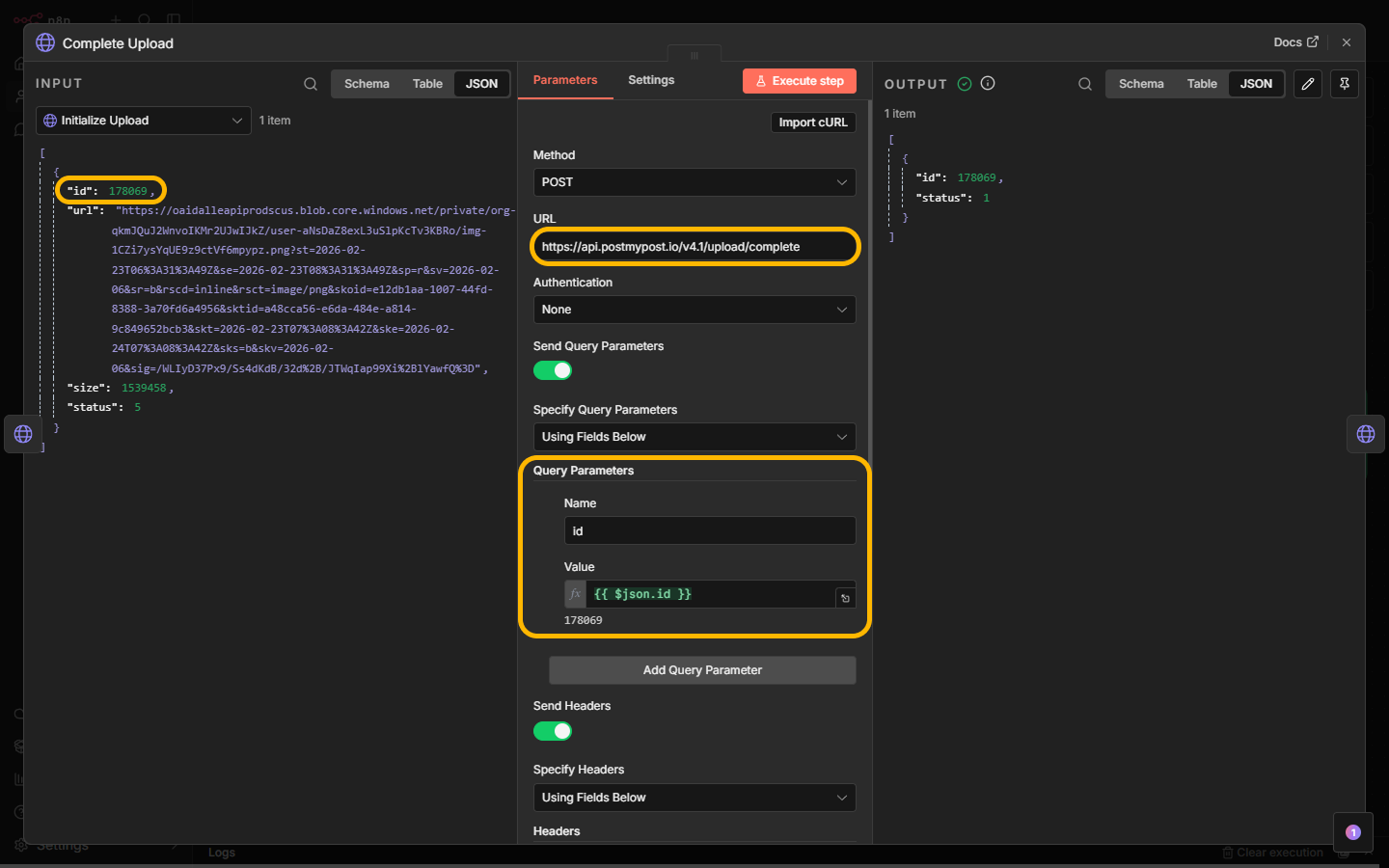The height and width of the screenshot is (868, 1389).
Task: Click the search icon in INPUT panel
Action: [311, 84]
